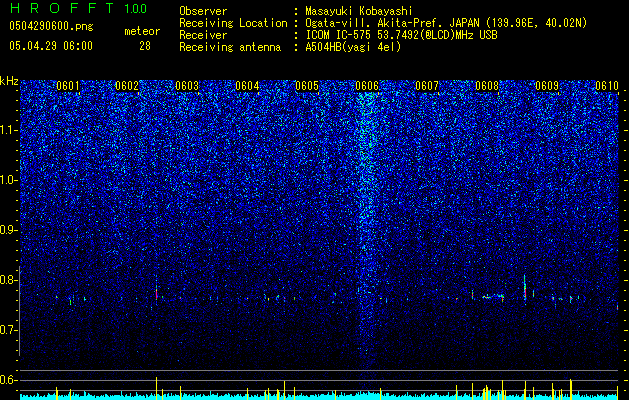Click the 0604 time marker
This screenshot has width=629, height=400.
pos(247,86)
